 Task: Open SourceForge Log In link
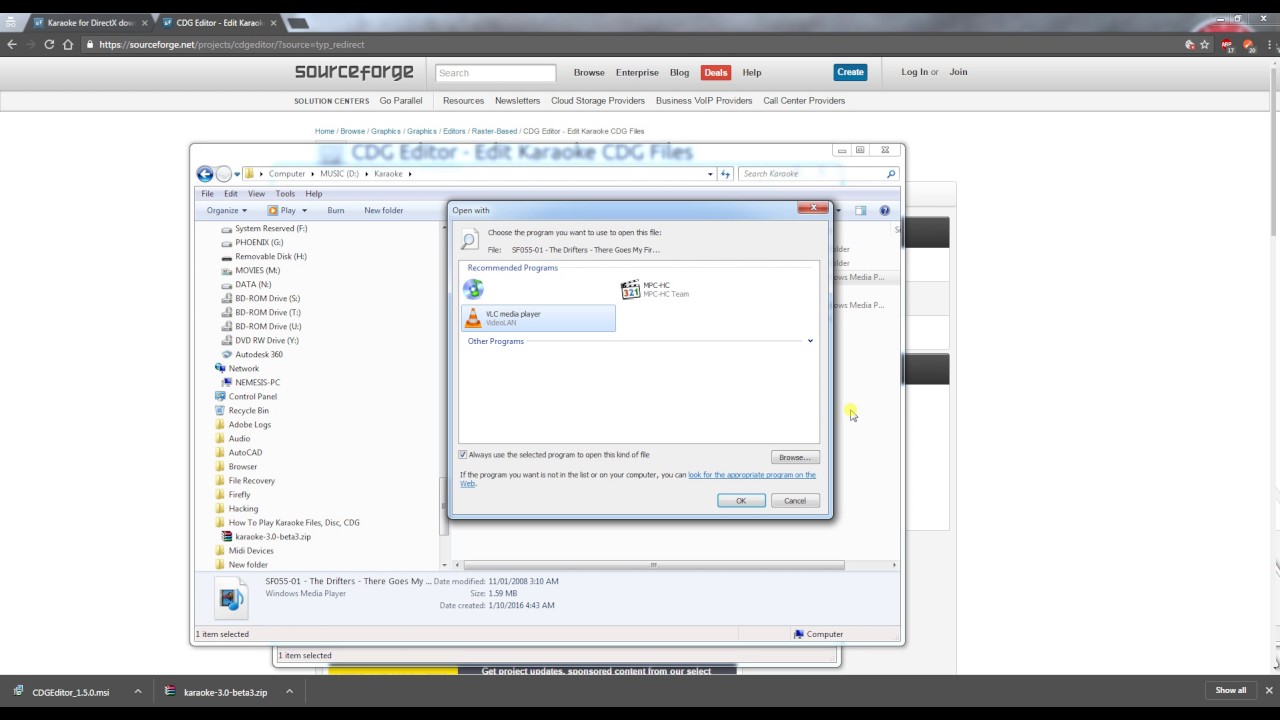pyautogui.click(x=915, y=72)
